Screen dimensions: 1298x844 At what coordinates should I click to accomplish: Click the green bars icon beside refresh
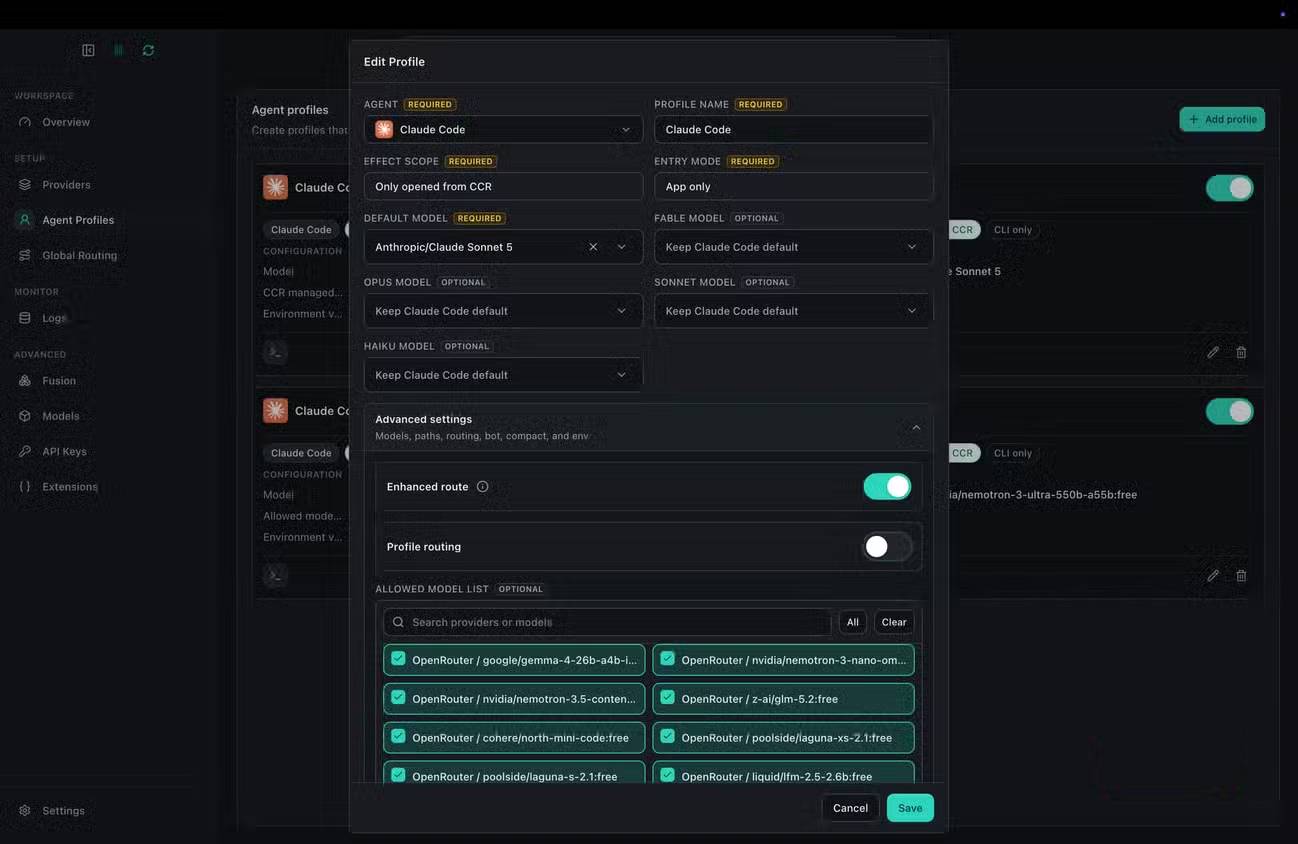(x=118, y=50)
